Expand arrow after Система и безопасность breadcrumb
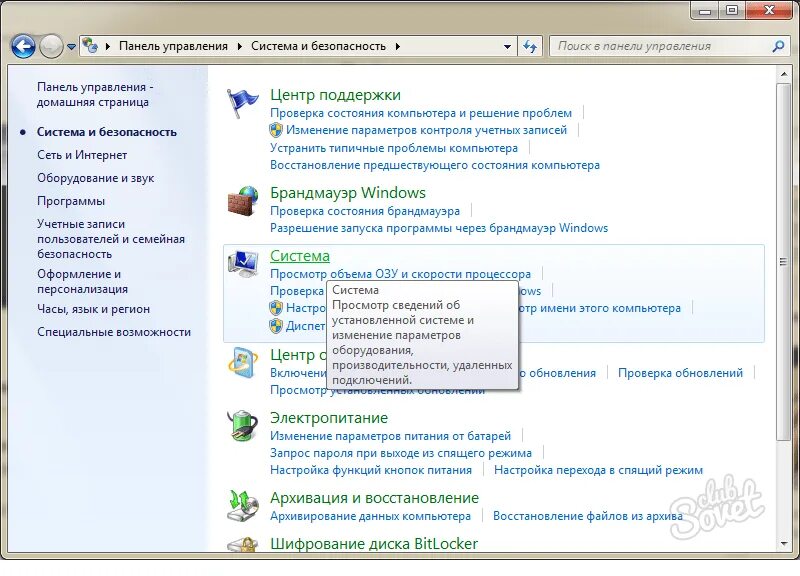This screenshot has height=576, width=800. point(397,46)
